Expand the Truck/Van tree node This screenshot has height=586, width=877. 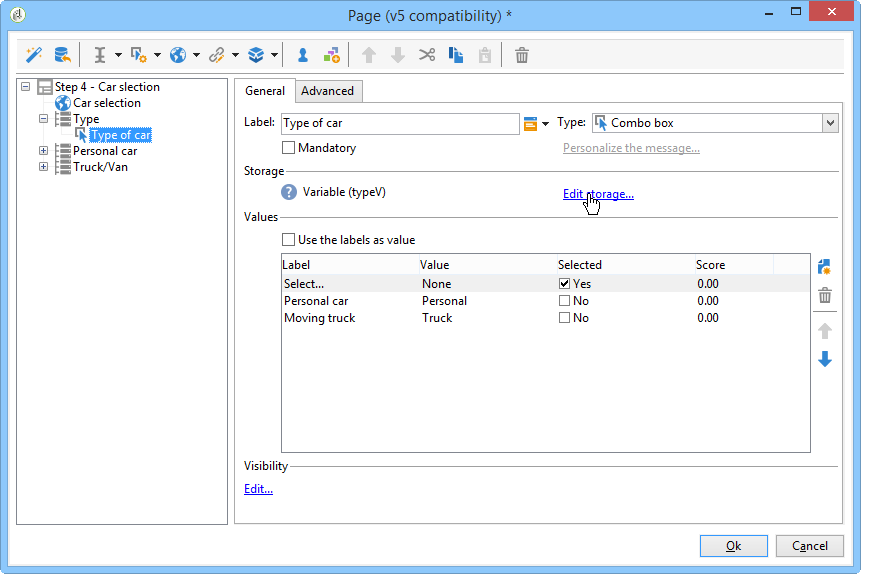[44, 167]
